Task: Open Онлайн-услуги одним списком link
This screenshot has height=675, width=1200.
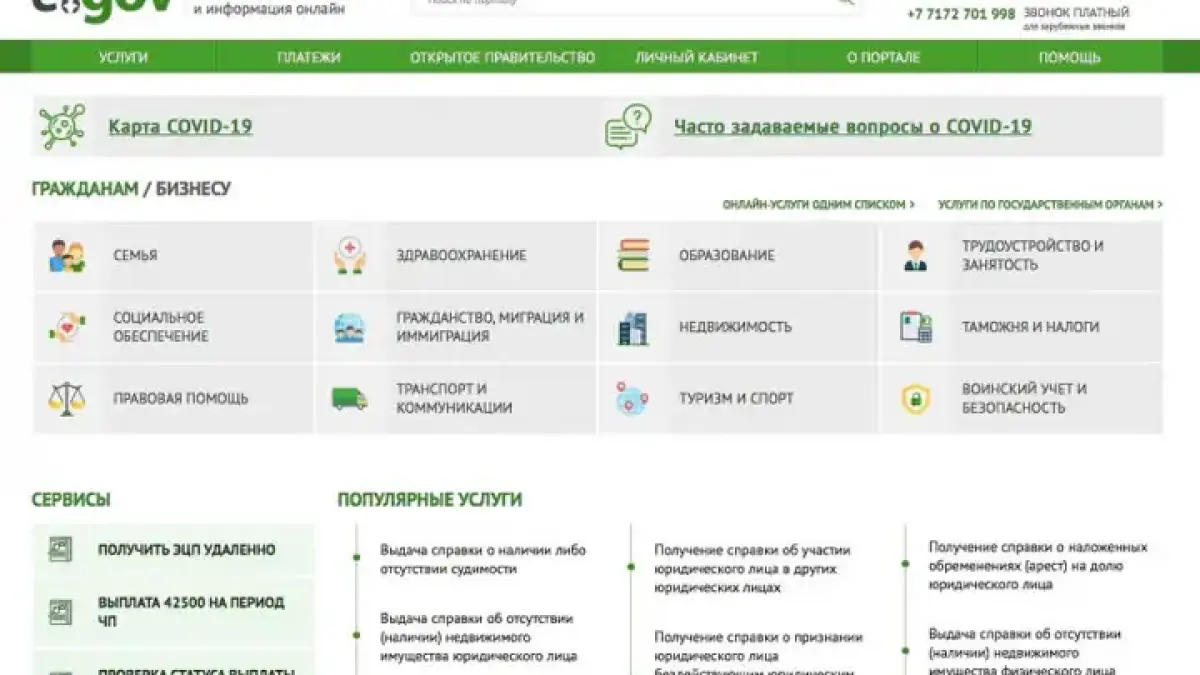Action: tap(819, 204)
